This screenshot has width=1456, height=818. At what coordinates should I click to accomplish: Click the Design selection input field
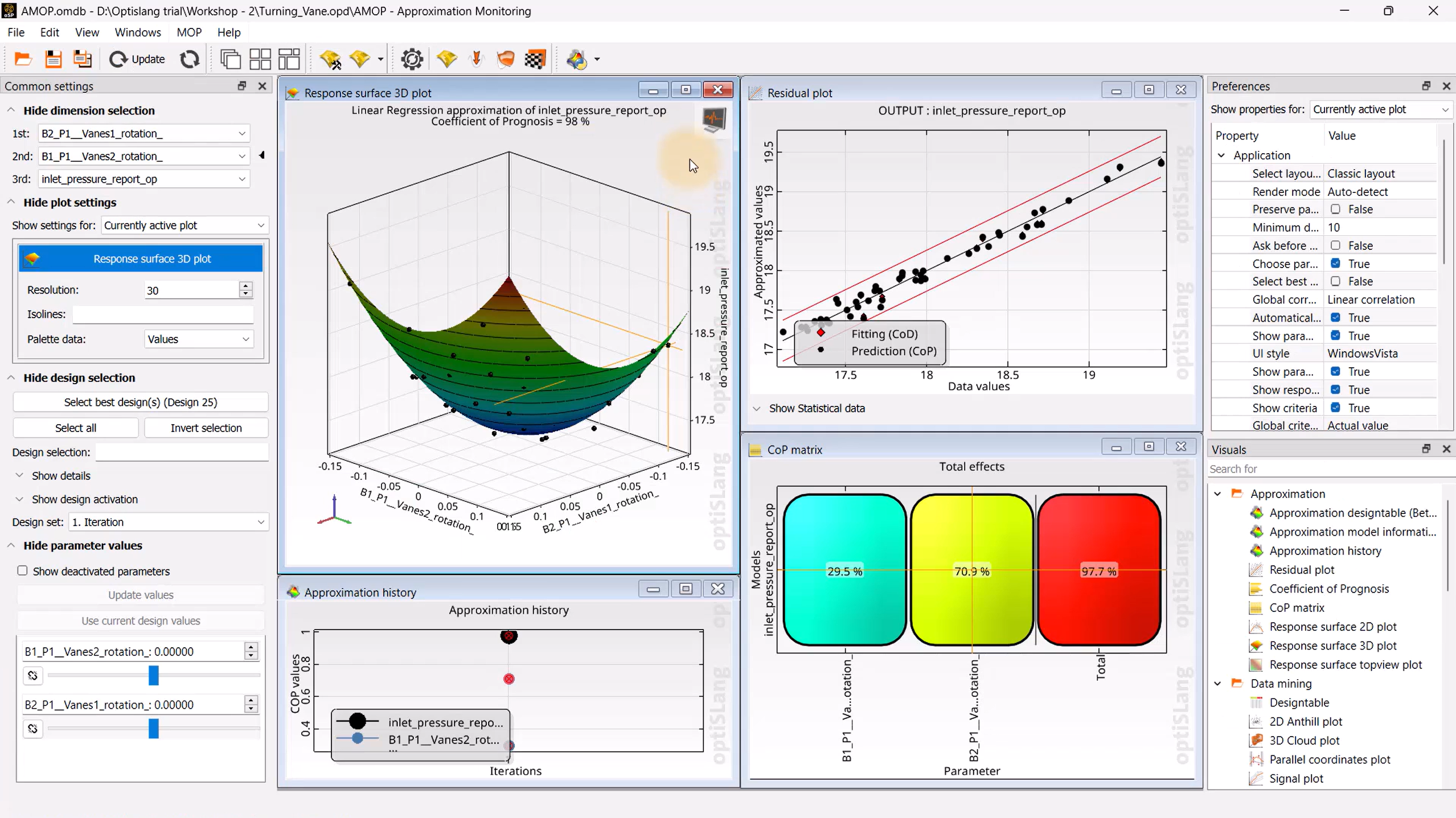coord(182,452)
